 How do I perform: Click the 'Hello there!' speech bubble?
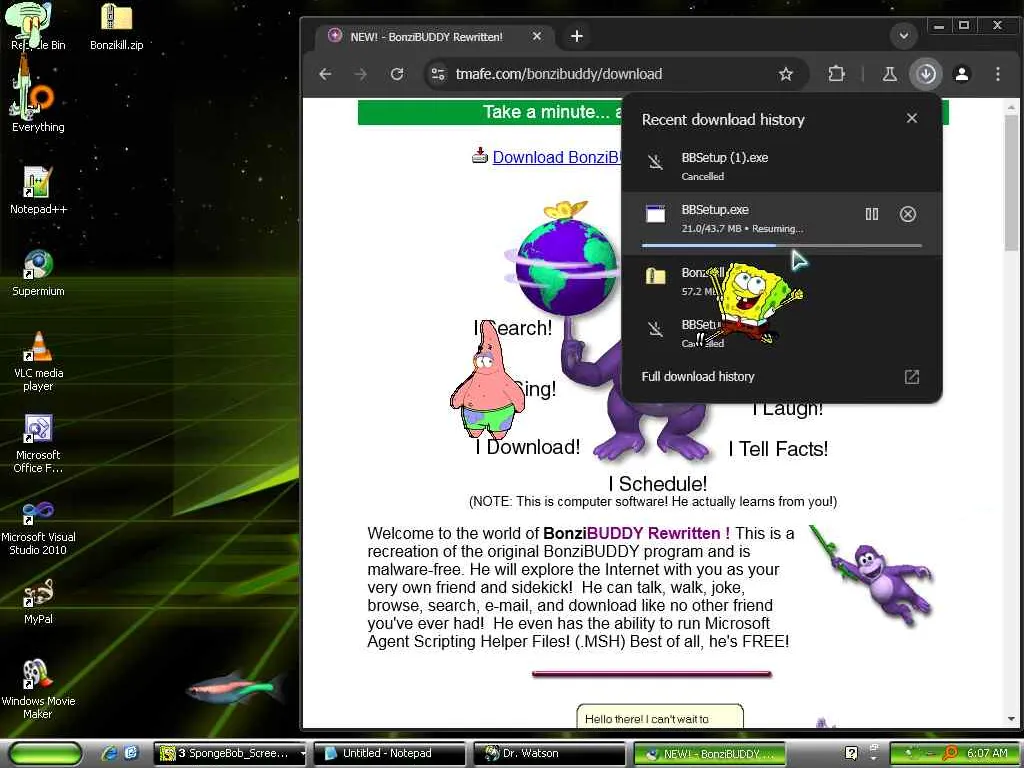click(660, 716)
